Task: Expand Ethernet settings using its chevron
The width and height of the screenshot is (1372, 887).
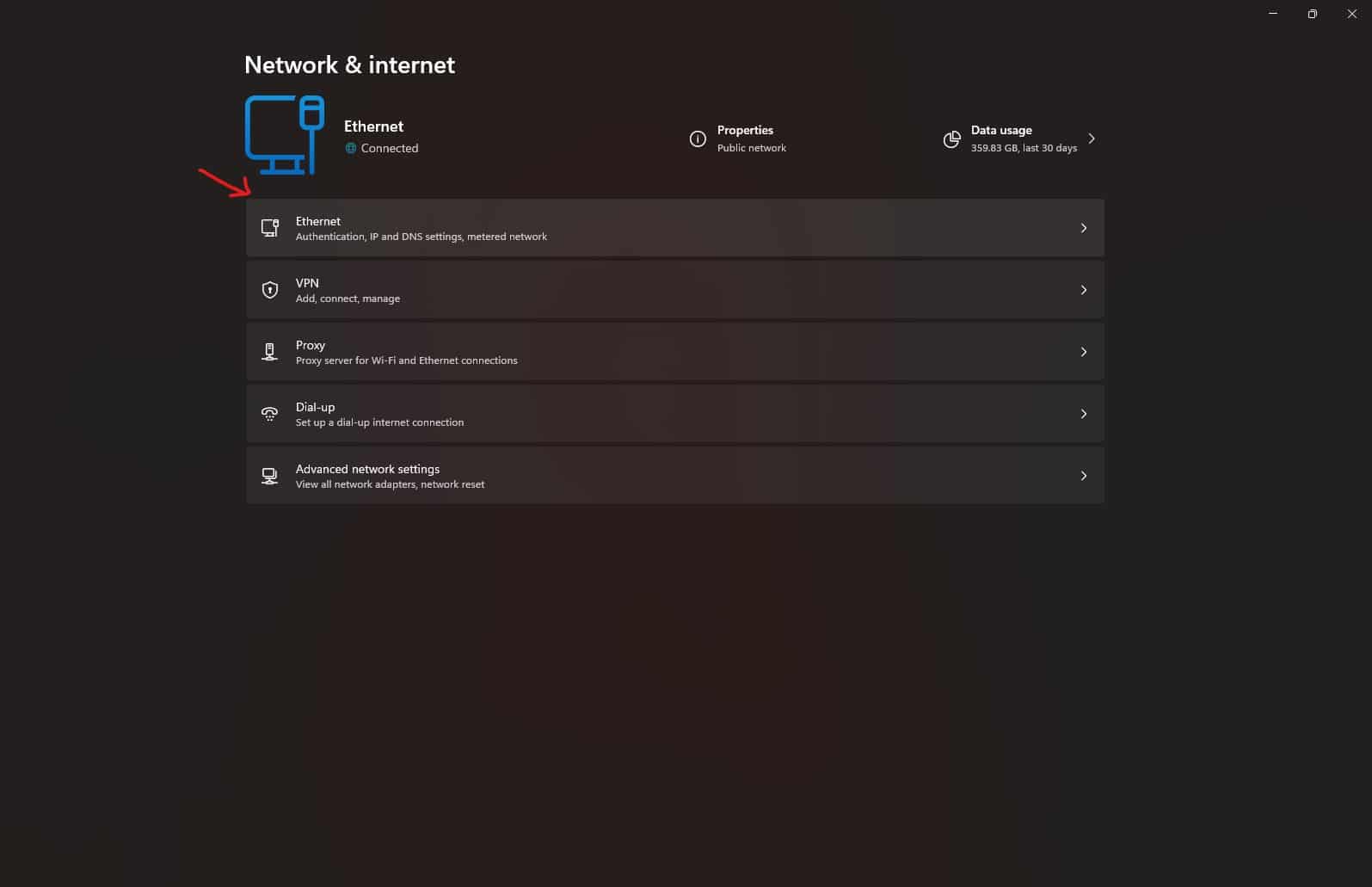Action: tap(1083, 228)
